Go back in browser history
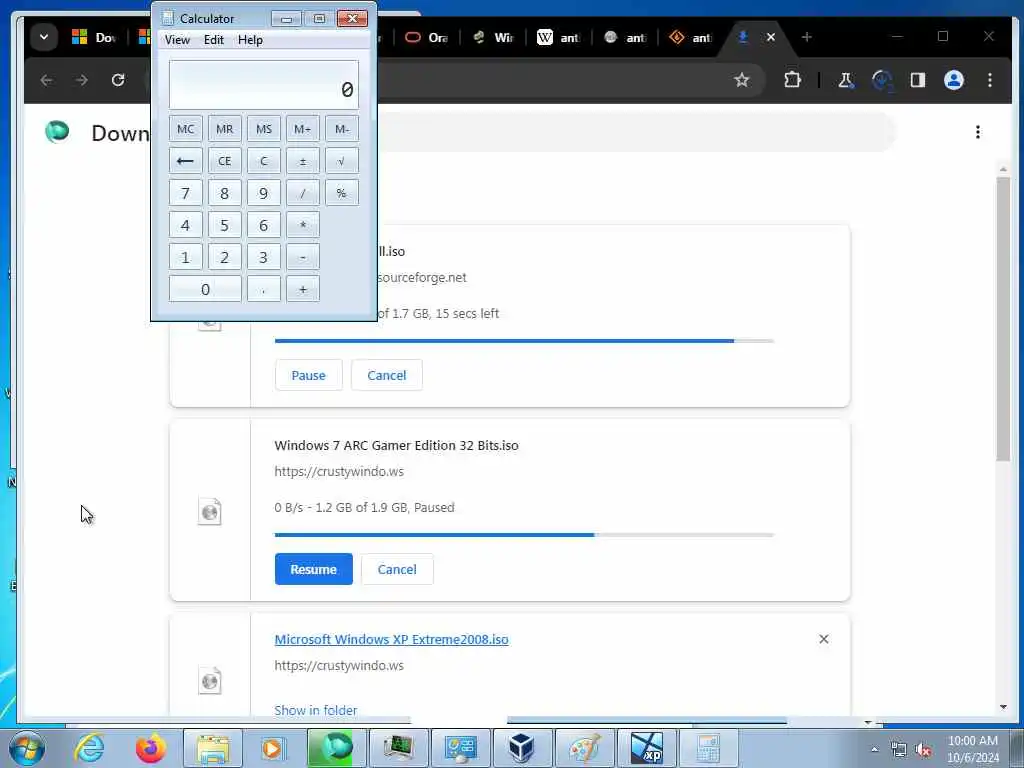This screenshot has height=768, width=1024. (46, 80)
